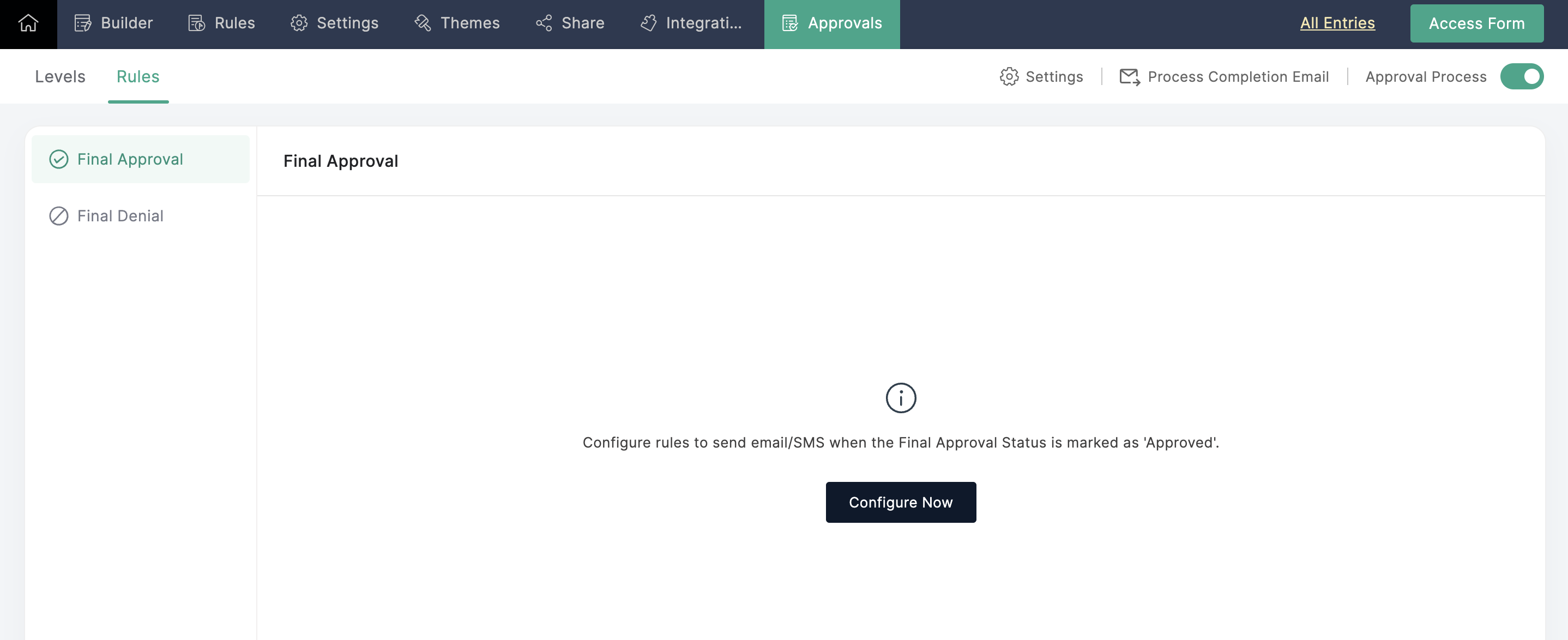1568x640 pixels.
Task: Switch to the Levels tab
Action: coord(59,77)
